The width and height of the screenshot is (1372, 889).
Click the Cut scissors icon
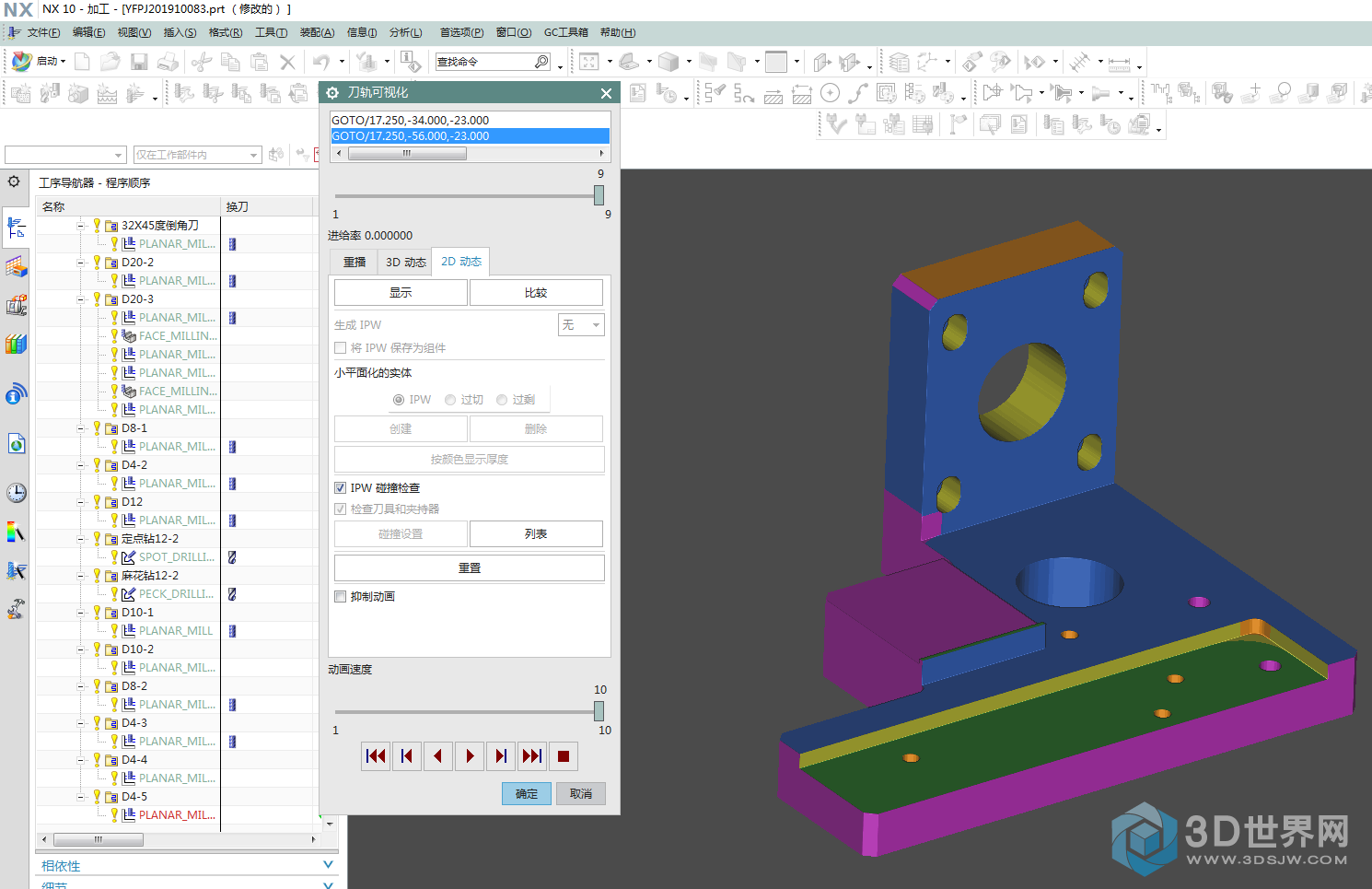pos(202,62)
